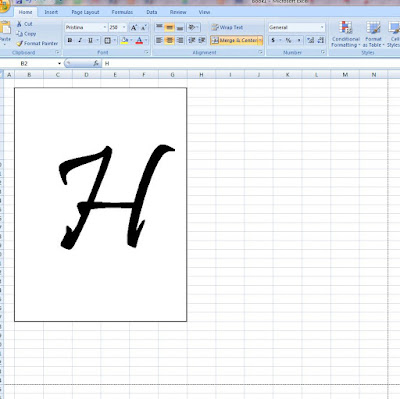Apply cell borders with the Borders icon
The image size is (400, 399).
(107, 40)
